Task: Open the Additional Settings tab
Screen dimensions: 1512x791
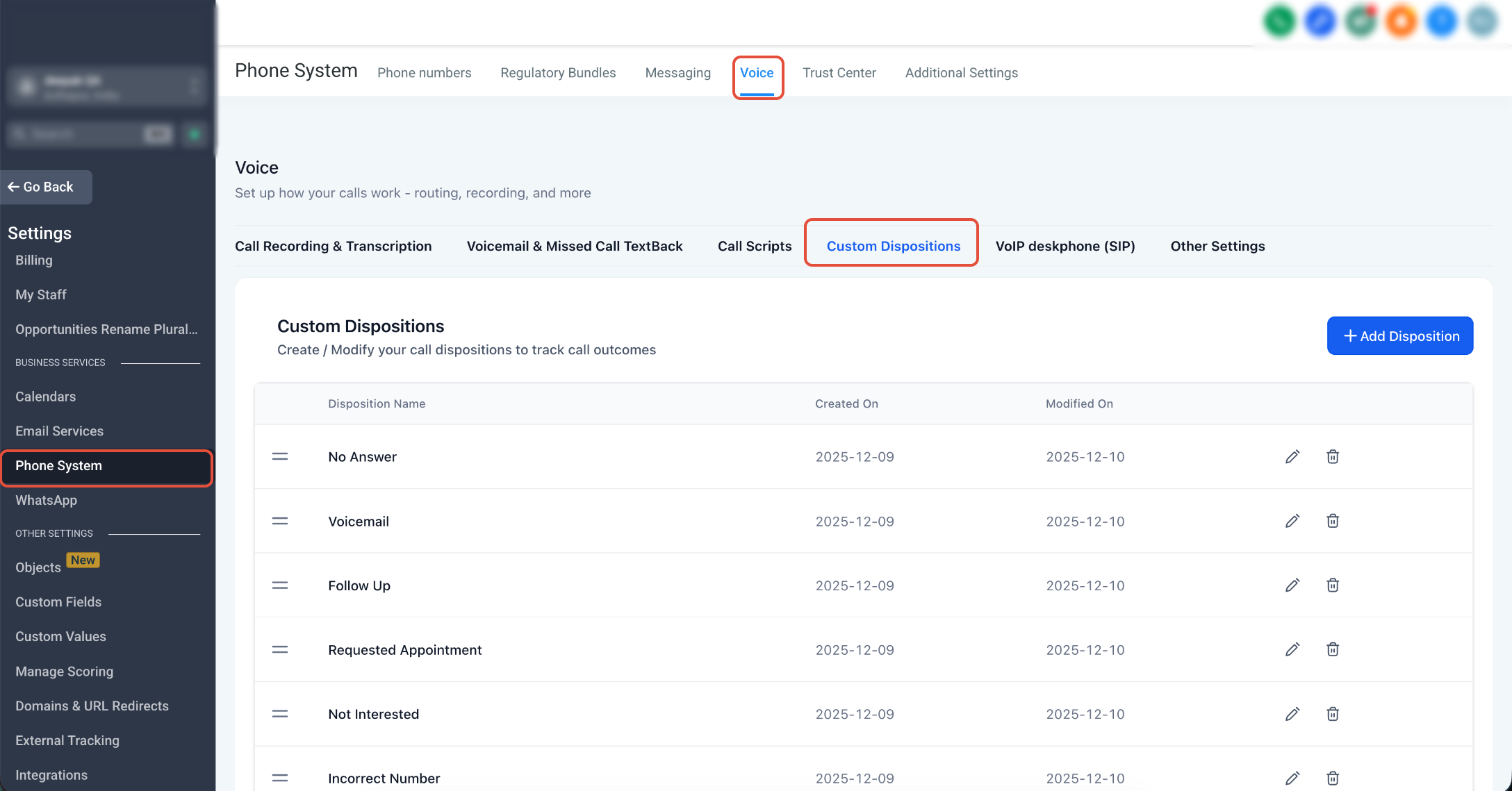Action: point(961,73)
